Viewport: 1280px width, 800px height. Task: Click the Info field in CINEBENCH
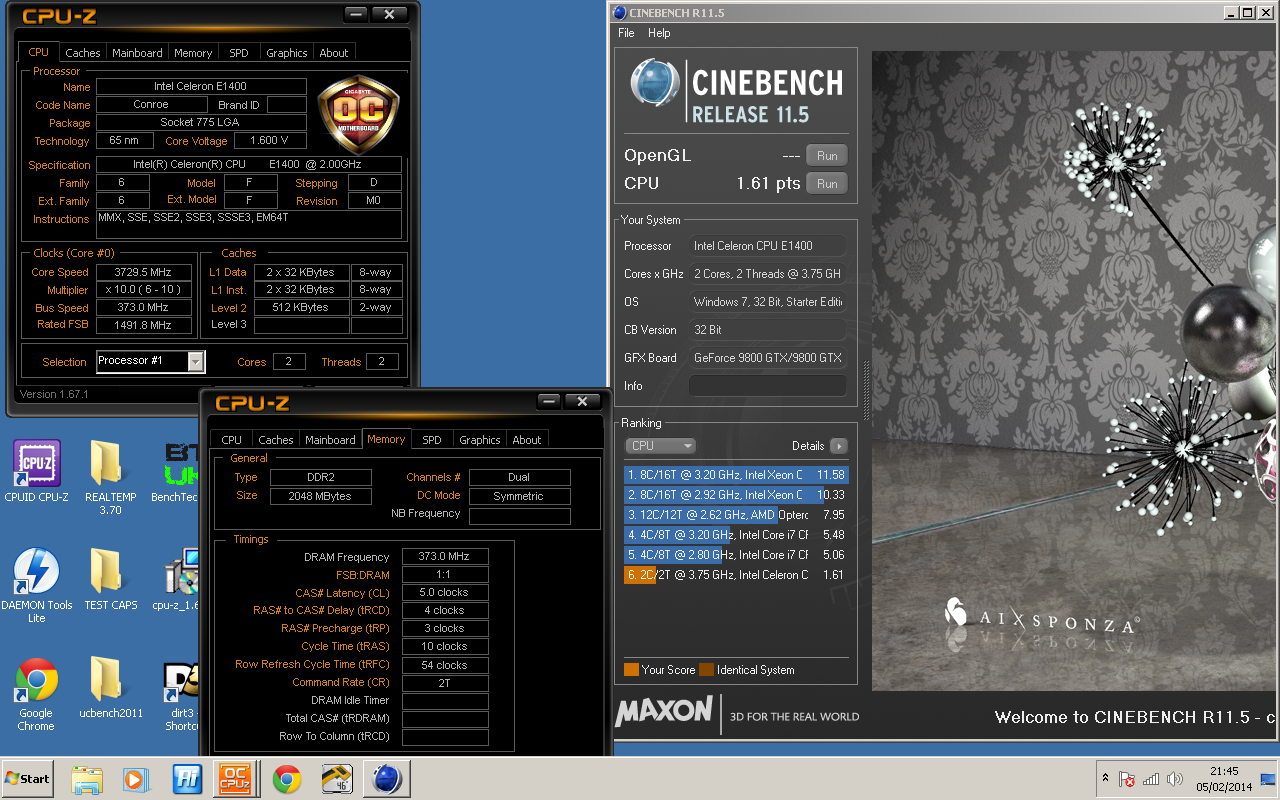tap(767, 386)
